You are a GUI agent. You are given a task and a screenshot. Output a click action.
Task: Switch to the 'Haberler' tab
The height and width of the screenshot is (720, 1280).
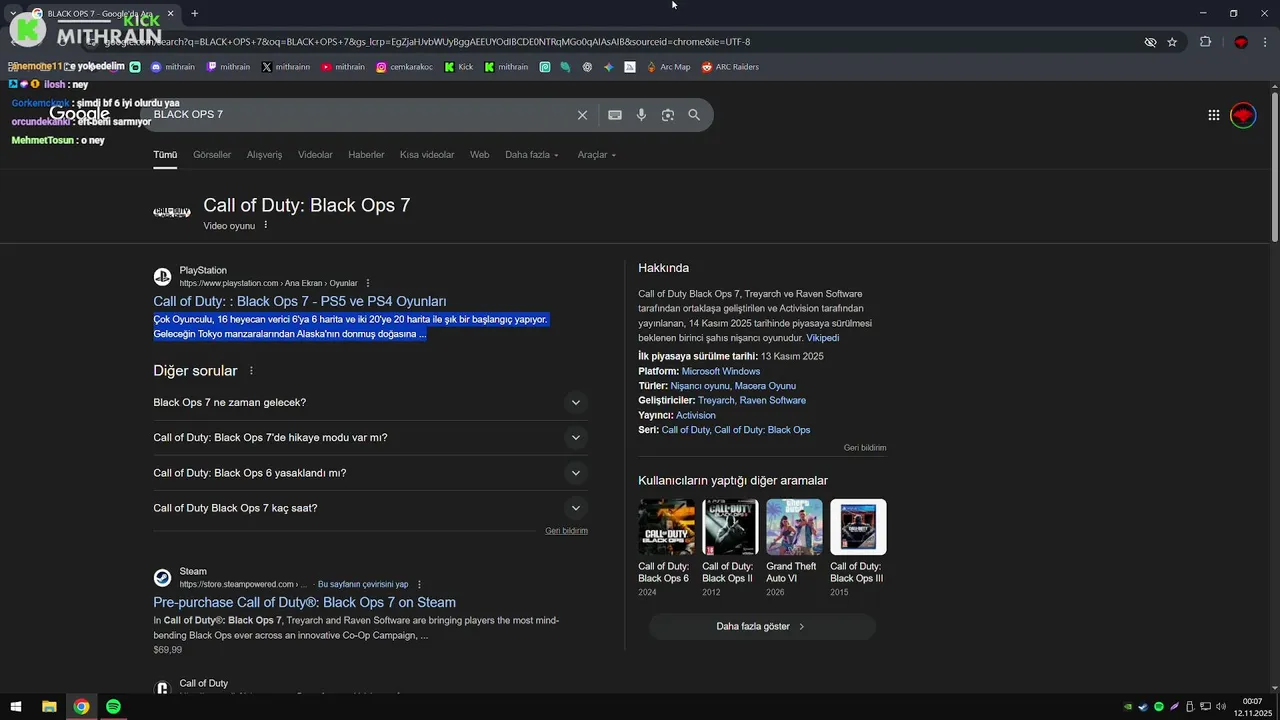pos(366,155)
